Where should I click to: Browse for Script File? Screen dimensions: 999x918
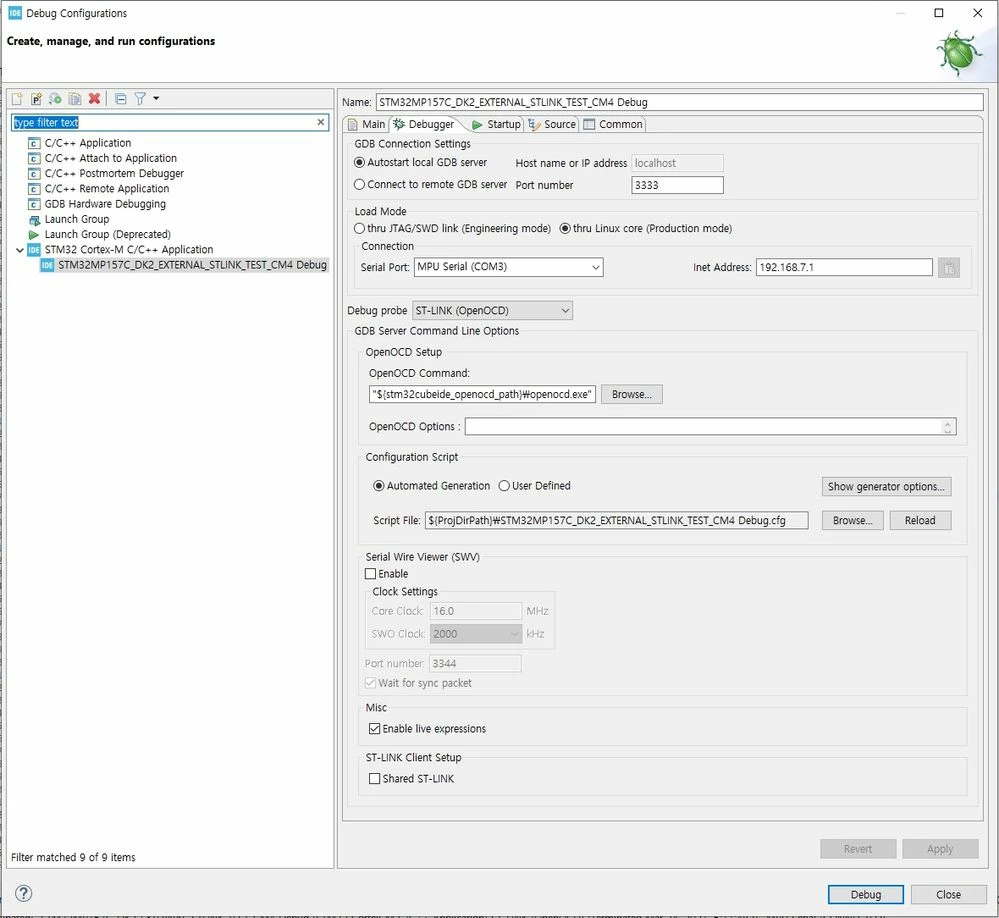(x=852, y=521)
